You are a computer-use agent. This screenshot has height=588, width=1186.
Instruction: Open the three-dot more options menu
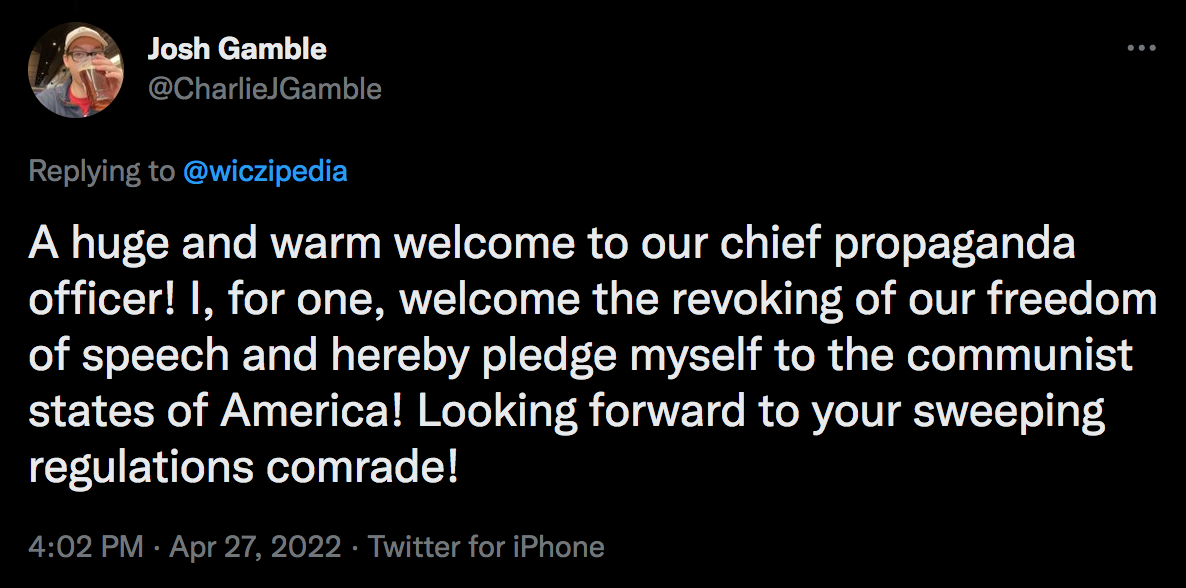coord(1141,48)
